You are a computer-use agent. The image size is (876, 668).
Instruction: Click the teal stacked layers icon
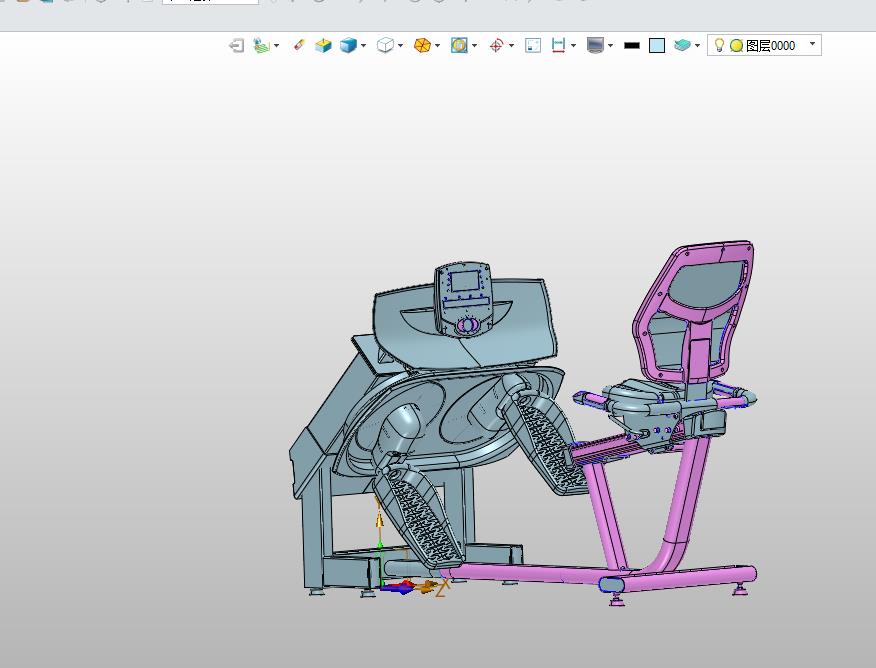pos(682,45)
